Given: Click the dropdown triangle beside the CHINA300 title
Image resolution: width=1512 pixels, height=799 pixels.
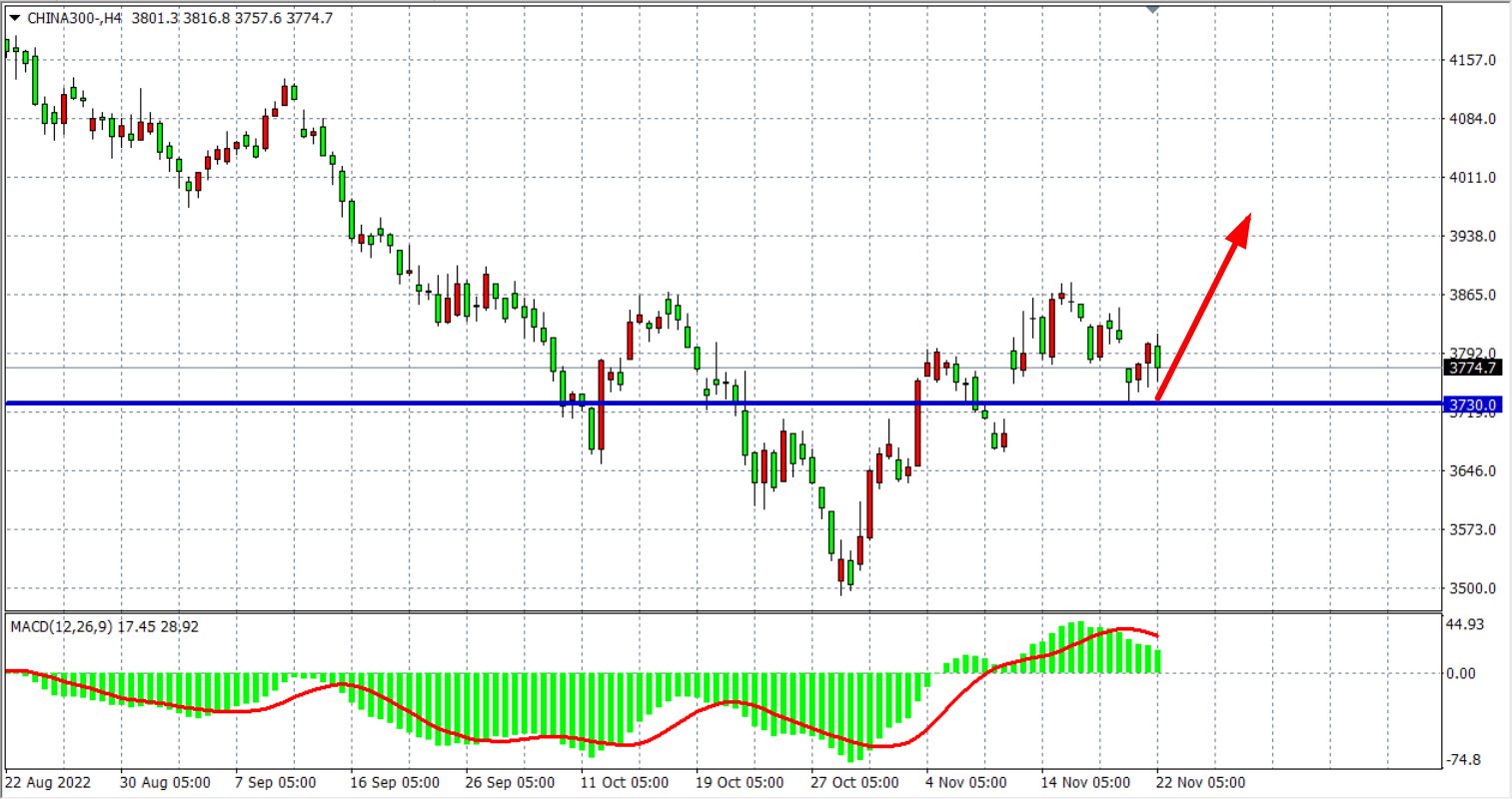Looking at the screenshot, I should click(15, 18).
